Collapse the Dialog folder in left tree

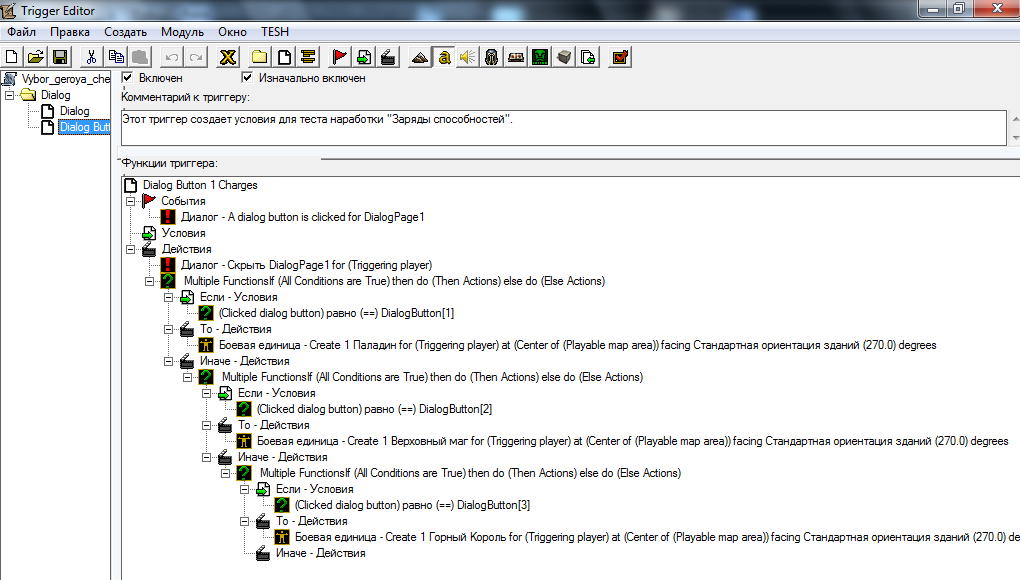coord(9,95)
